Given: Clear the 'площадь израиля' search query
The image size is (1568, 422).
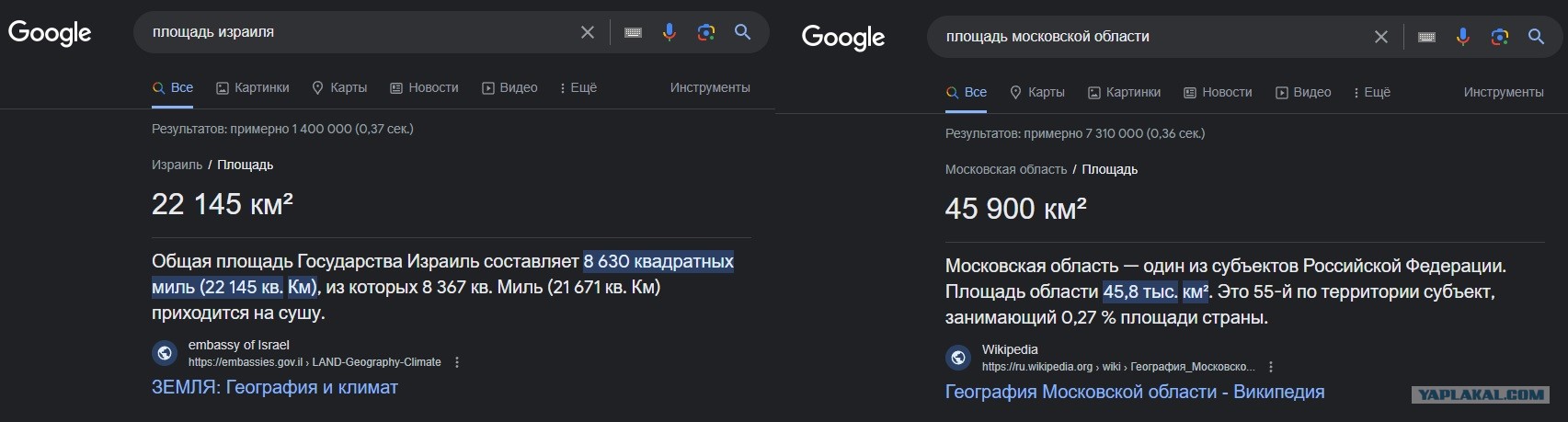Looking at the screenshot, I should click(x=588, y=32).
